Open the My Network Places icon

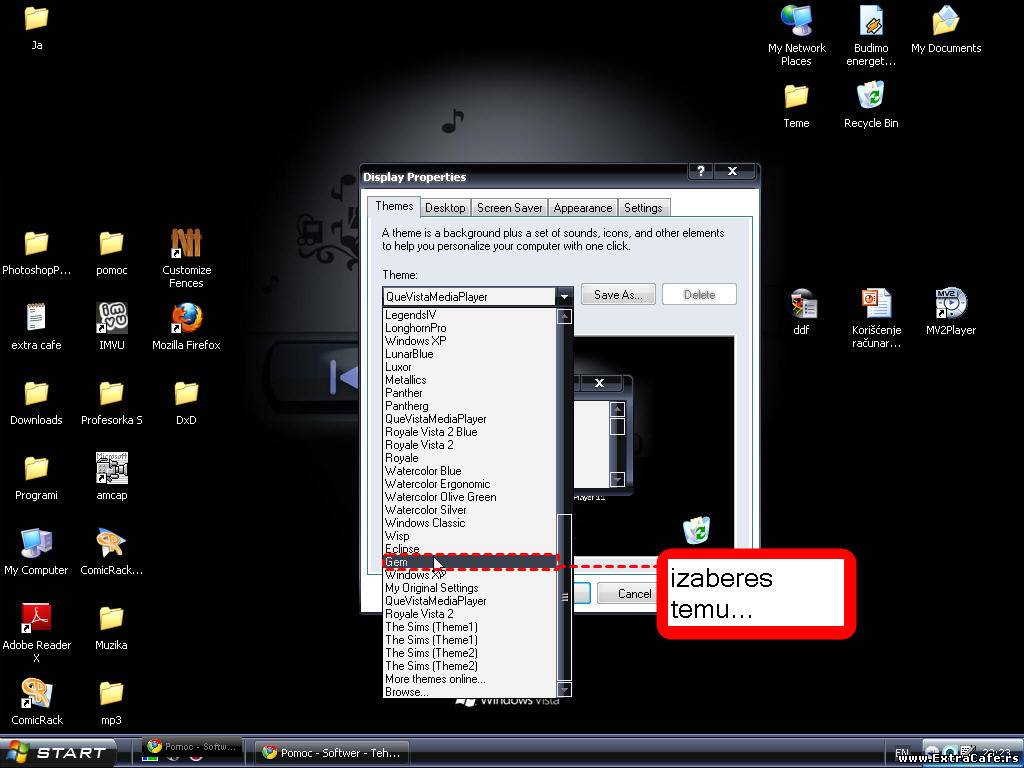796,22
